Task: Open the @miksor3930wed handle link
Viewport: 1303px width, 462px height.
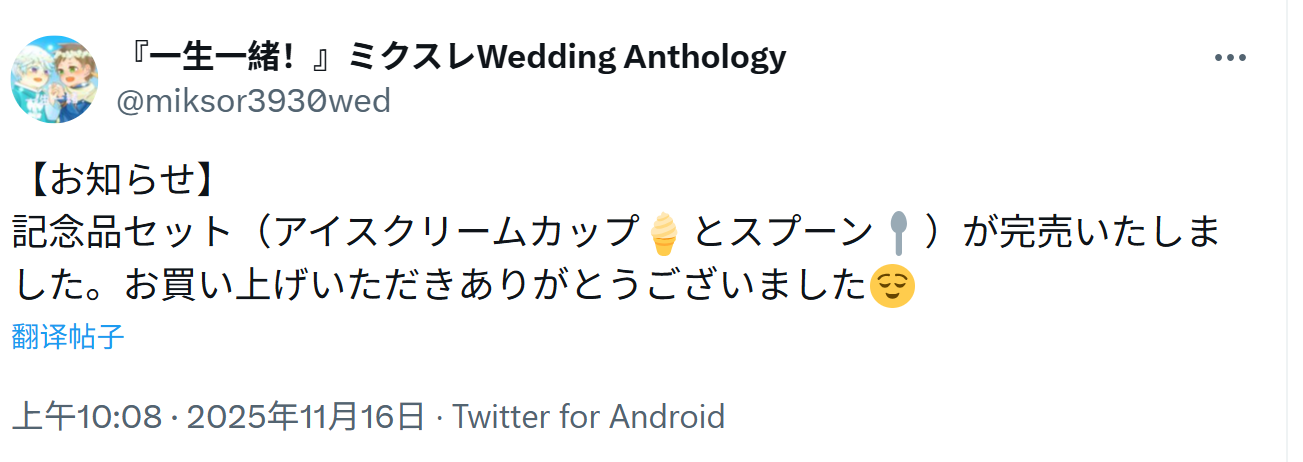Action: point(253,101)
